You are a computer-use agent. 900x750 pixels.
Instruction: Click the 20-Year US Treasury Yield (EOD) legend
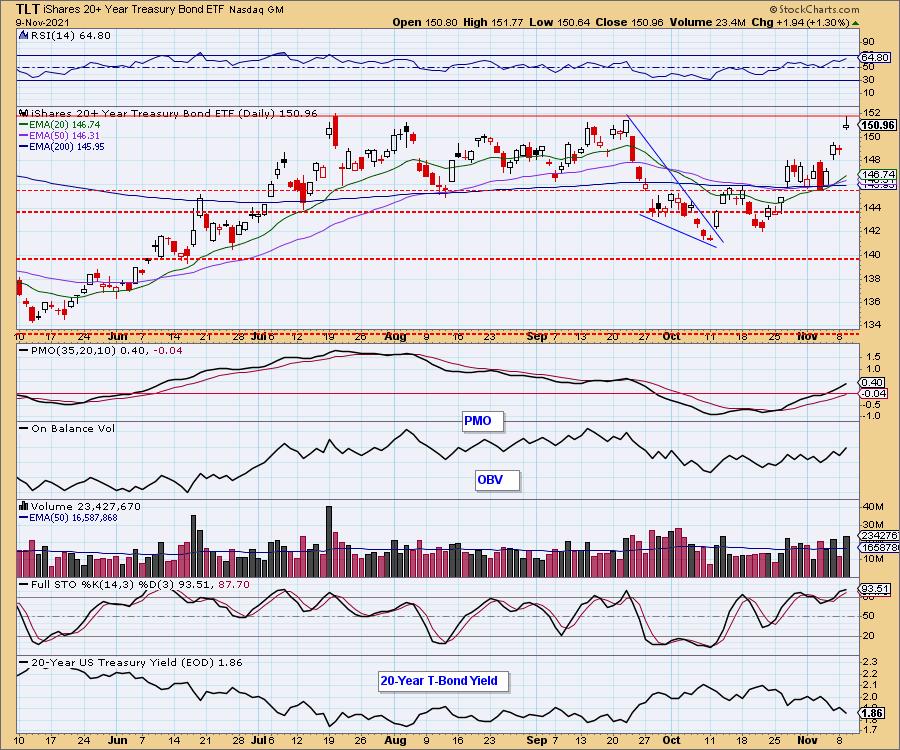(x=131, y=662)
